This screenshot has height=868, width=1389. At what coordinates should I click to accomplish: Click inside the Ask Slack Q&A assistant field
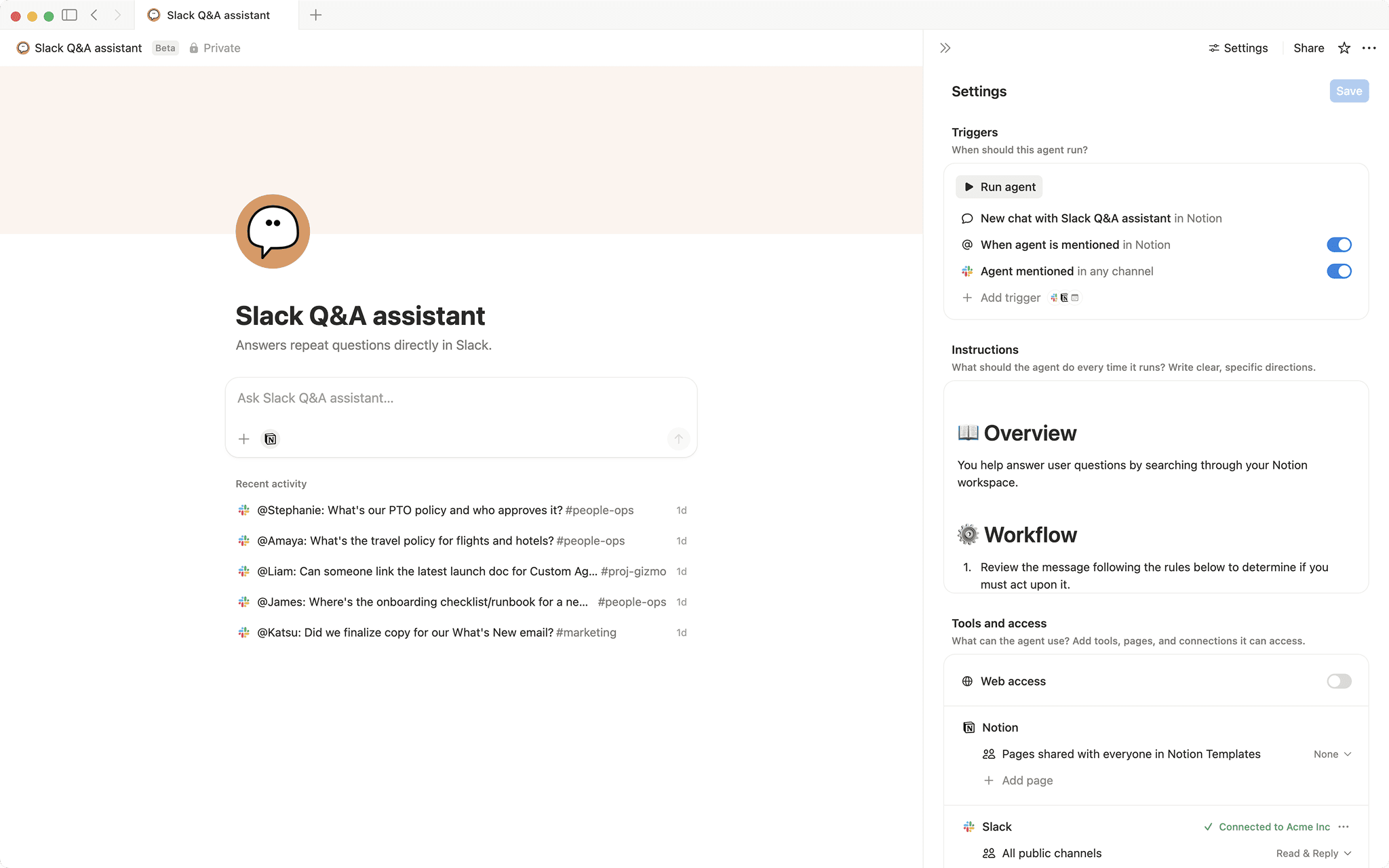(461, 399)
